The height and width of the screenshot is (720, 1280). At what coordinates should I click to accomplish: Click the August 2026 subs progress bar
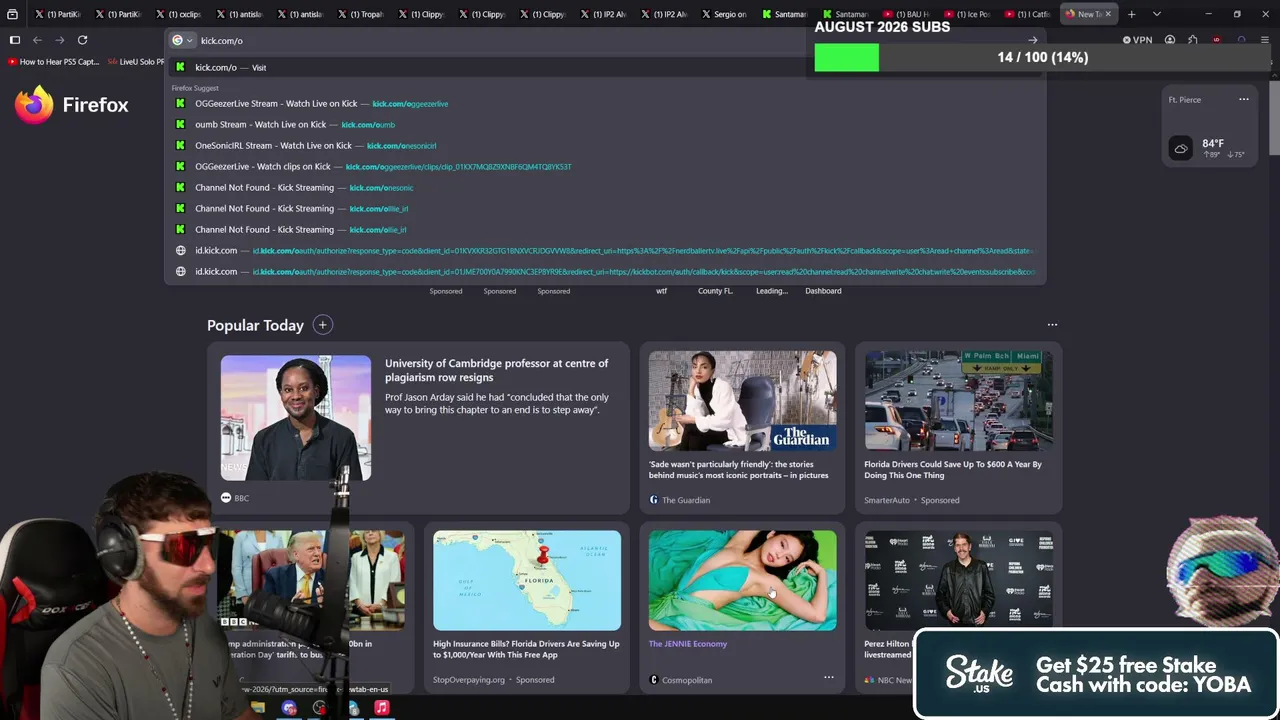(x=1040, y=57)
